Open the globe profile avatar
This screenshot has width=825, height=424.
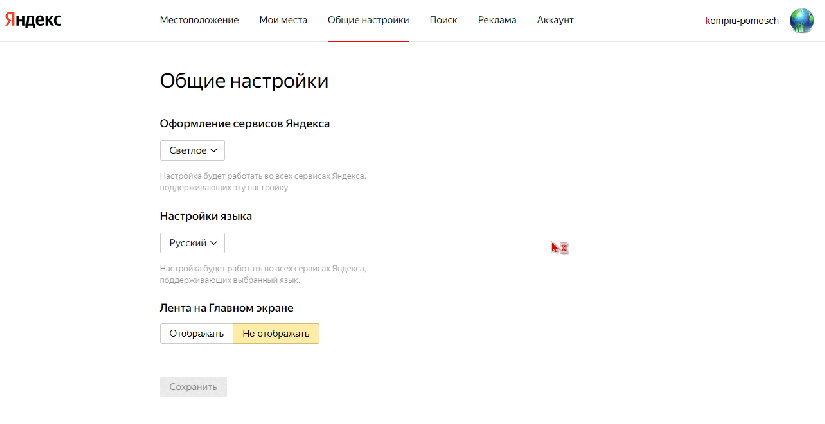click(801, 21)
